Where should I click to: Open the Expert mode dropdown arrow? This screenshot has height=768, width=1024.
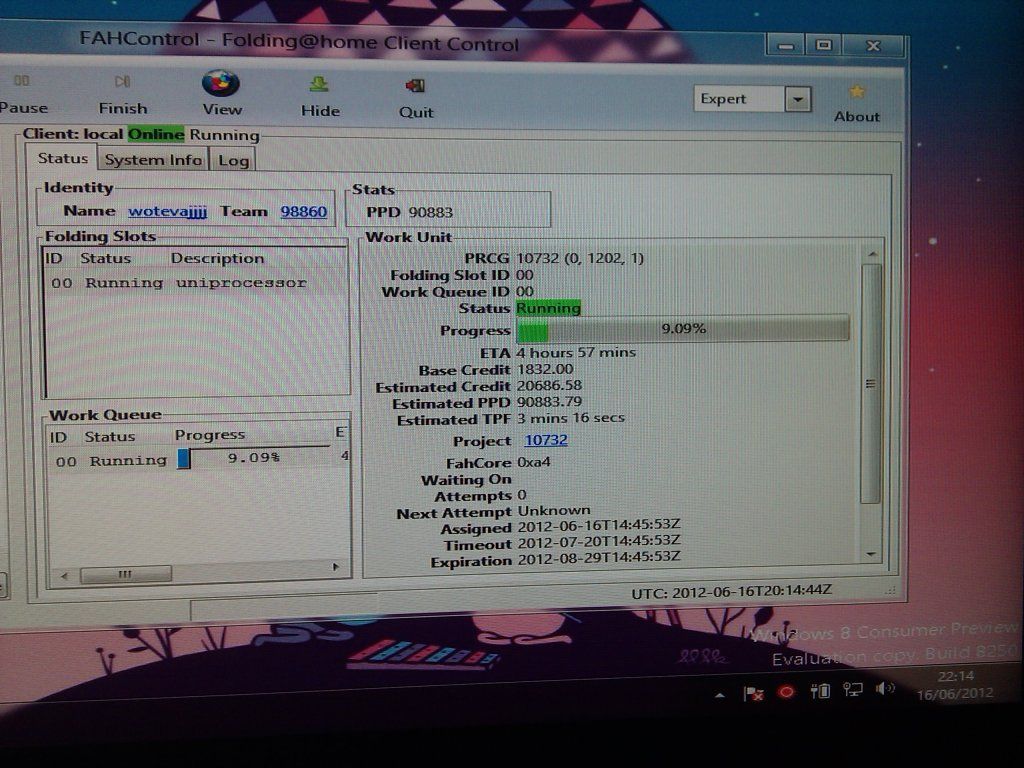click(797, 100)
